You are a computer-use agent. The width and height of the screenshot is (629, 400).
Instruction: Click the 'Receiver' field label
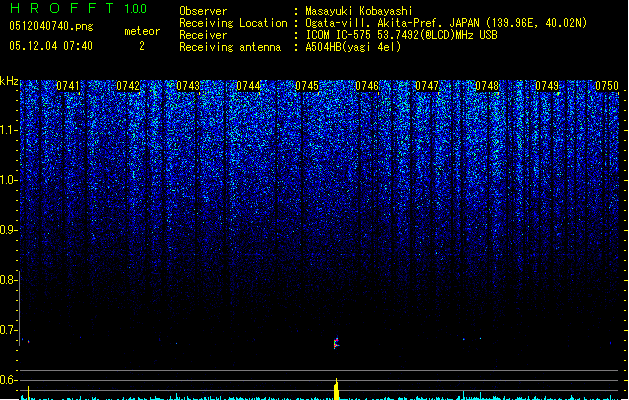[203, 35]
